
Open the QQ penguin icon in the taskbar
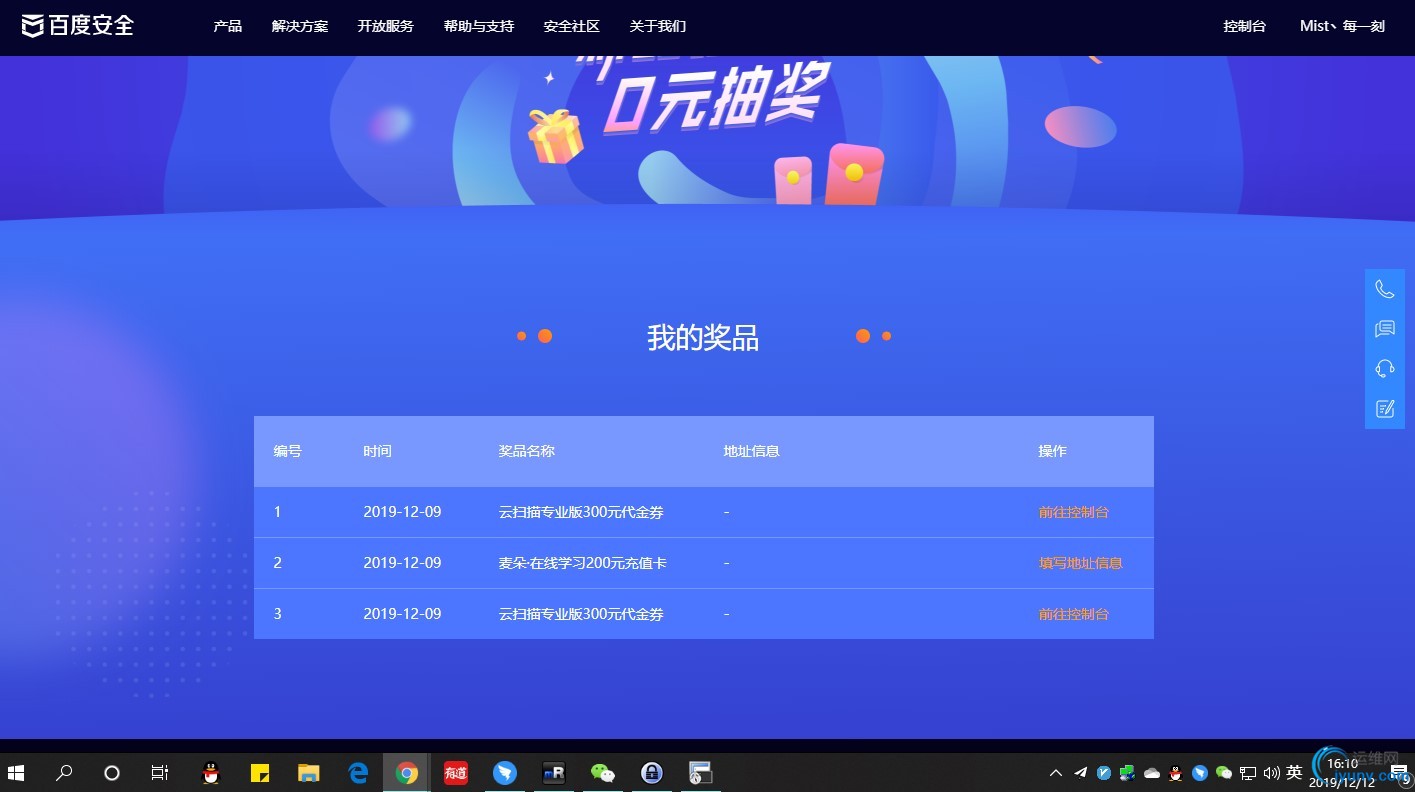coord(211,772)
